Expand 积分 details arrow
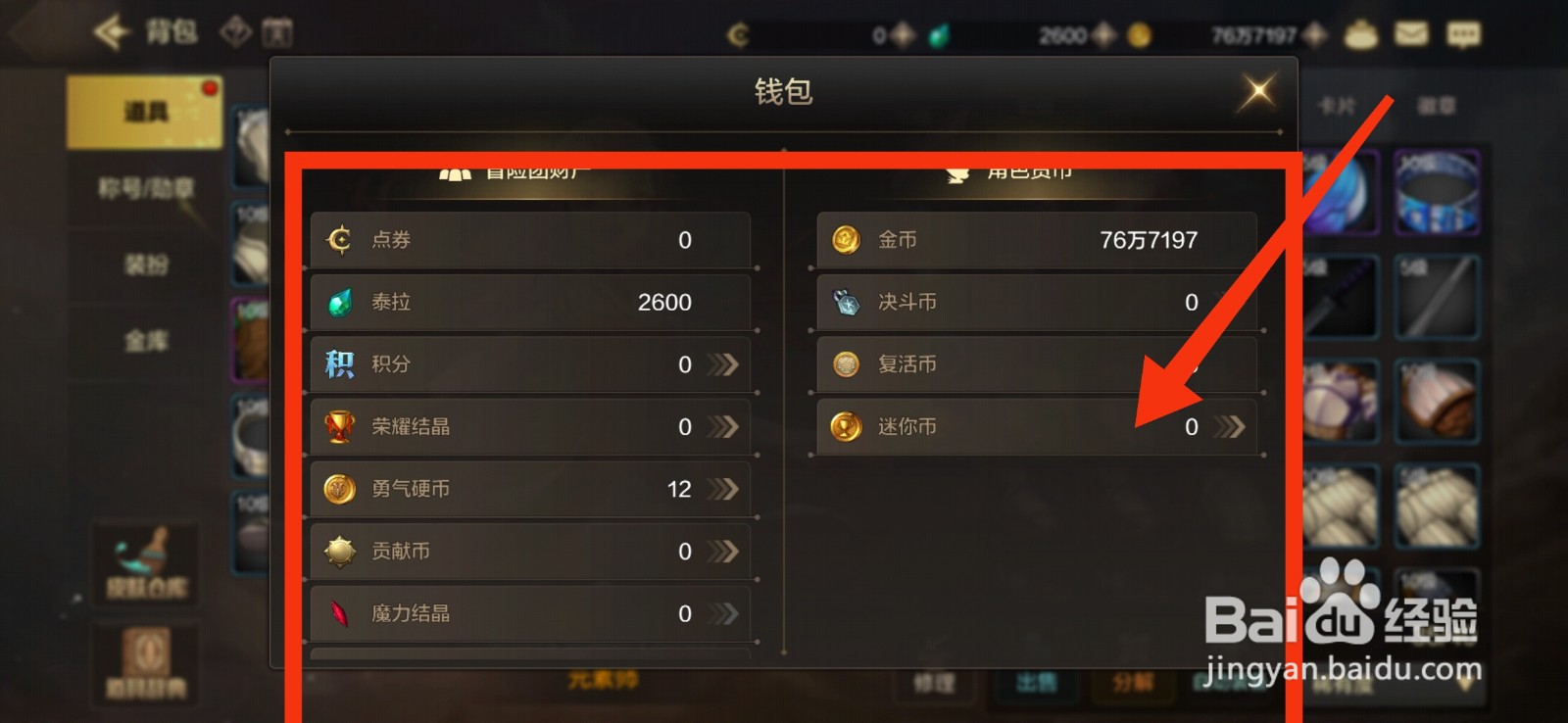1568x723 pixels. pyautogui.click(x=723, y=364)
